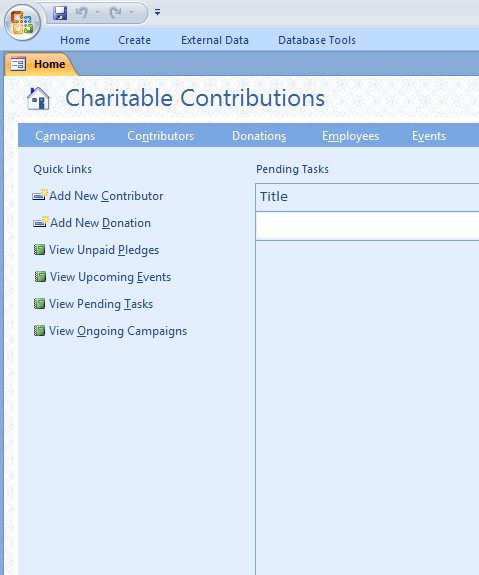
Task: Click the house icon beside Charitable Contributions
Action: click(38, 98)
